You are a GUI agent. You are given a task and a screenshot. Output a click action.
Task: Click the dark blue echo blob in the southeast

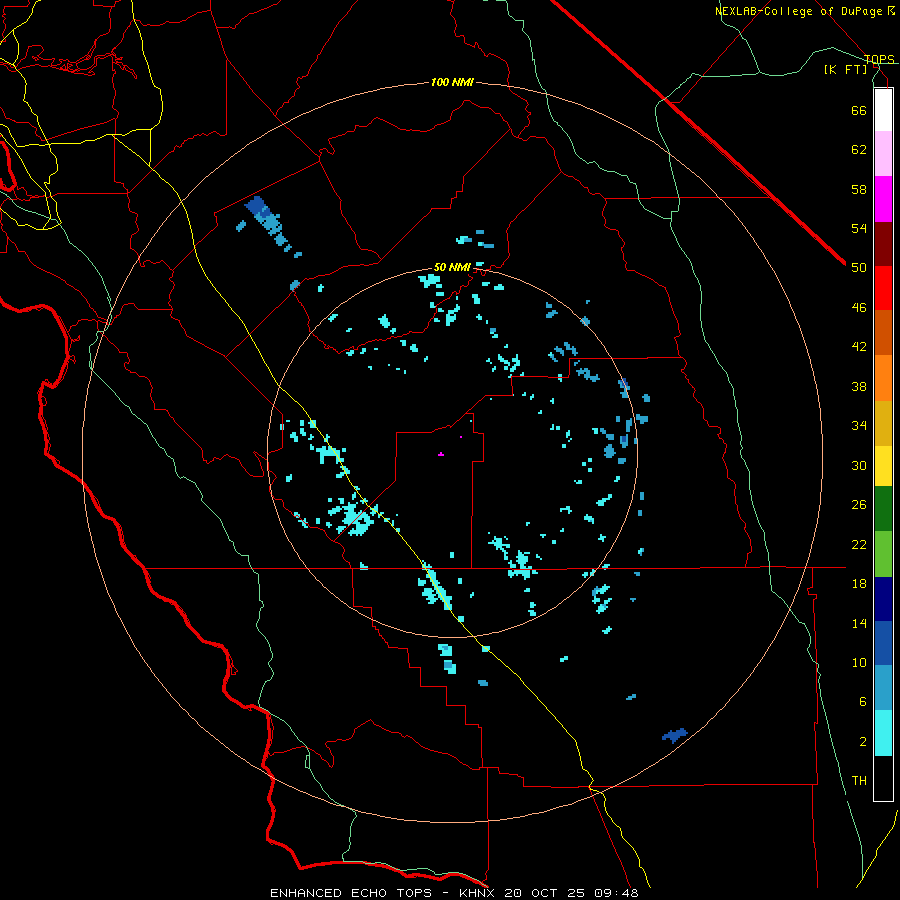coord(674,735)
